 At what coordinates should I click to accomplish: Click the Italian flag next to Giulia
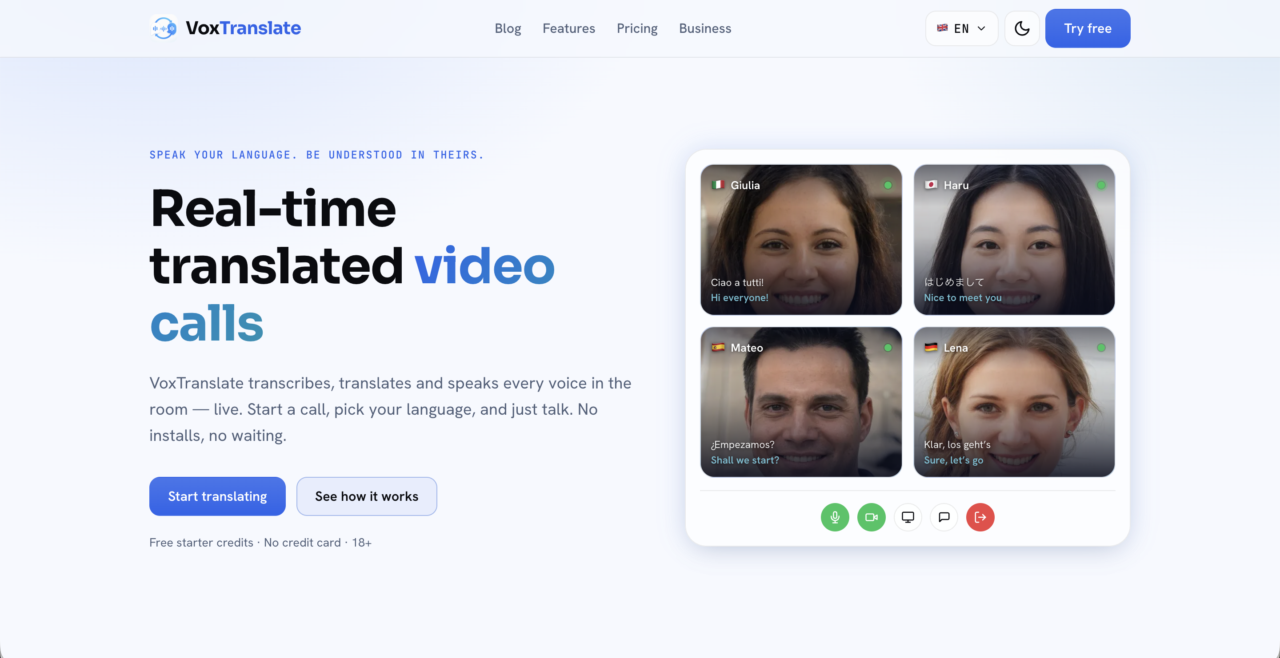coord(717,185)
